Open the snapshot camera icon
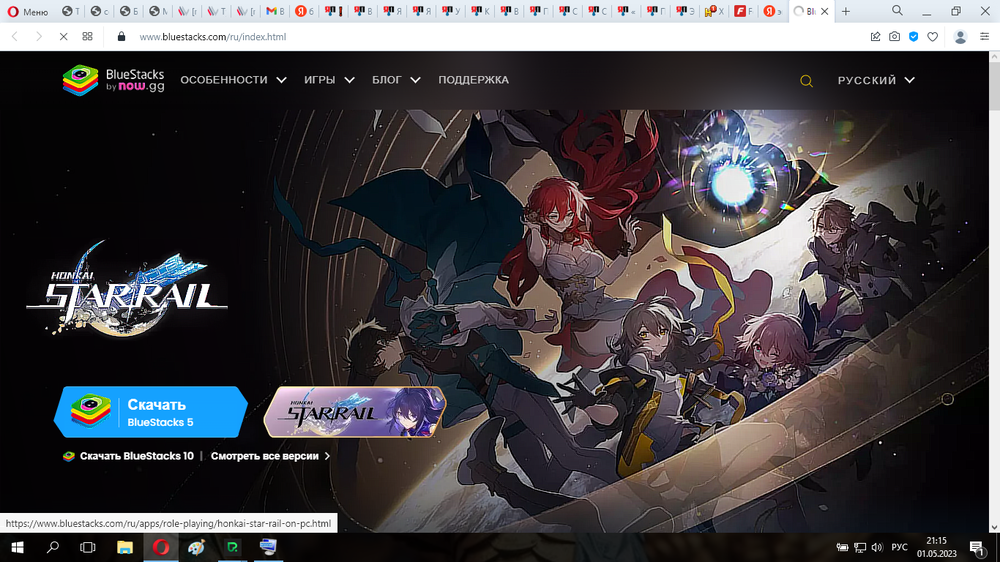Image resolution: width=1000 pixels, height=562 pixels. click(x=894, y=37)
